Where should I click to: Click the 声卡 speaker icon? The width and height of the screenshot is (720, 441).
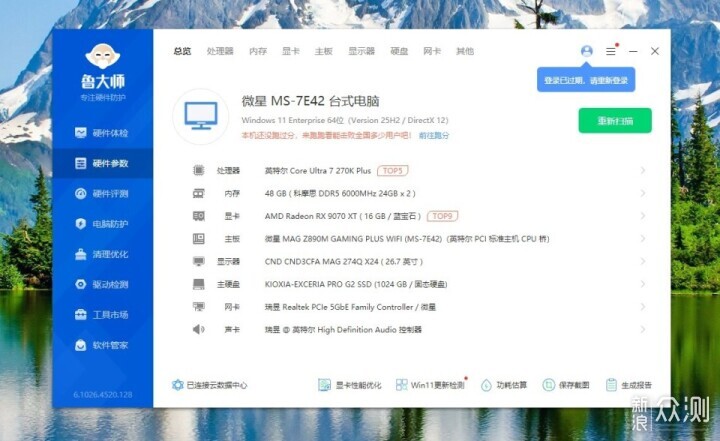pos(198,329)
